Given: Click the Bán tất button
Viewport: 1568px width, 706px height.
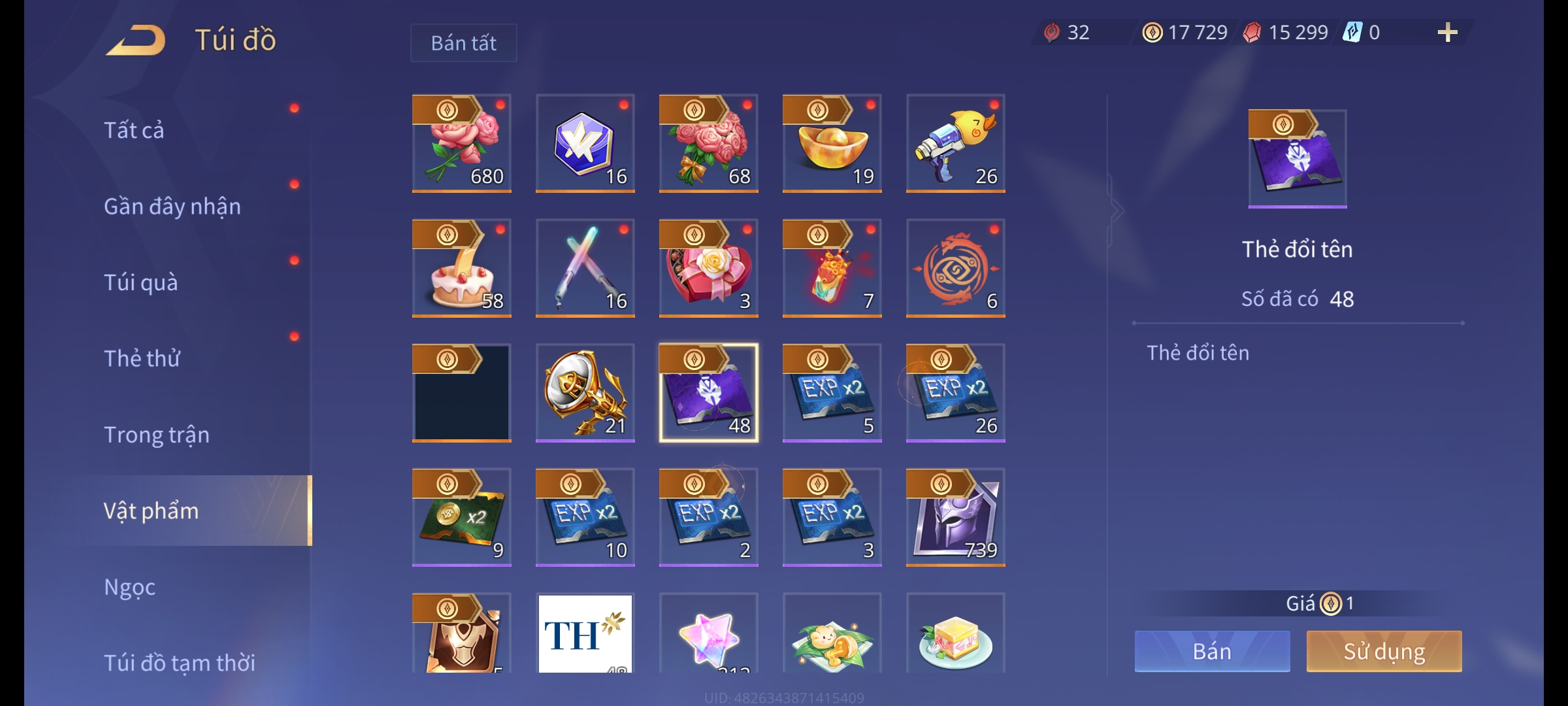Looking at the screenshot, I should [x=463, y=43].
